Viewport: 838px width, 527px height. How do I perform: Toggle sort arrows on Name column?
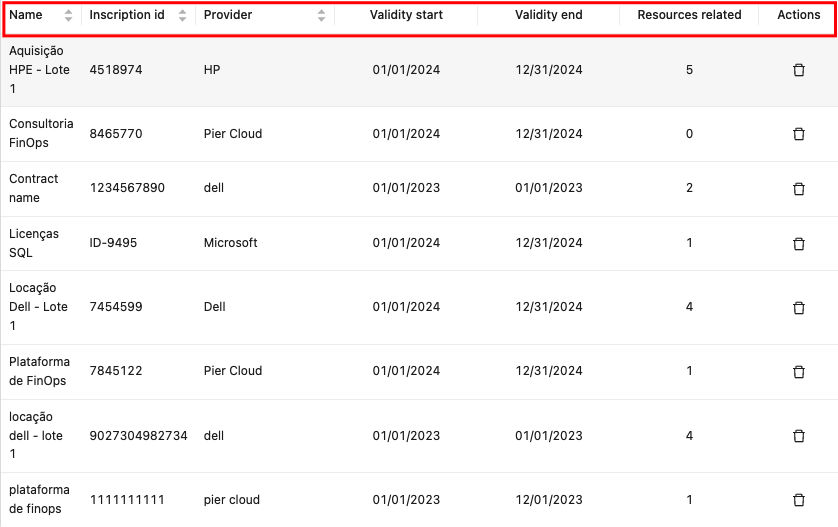(68, 16)
